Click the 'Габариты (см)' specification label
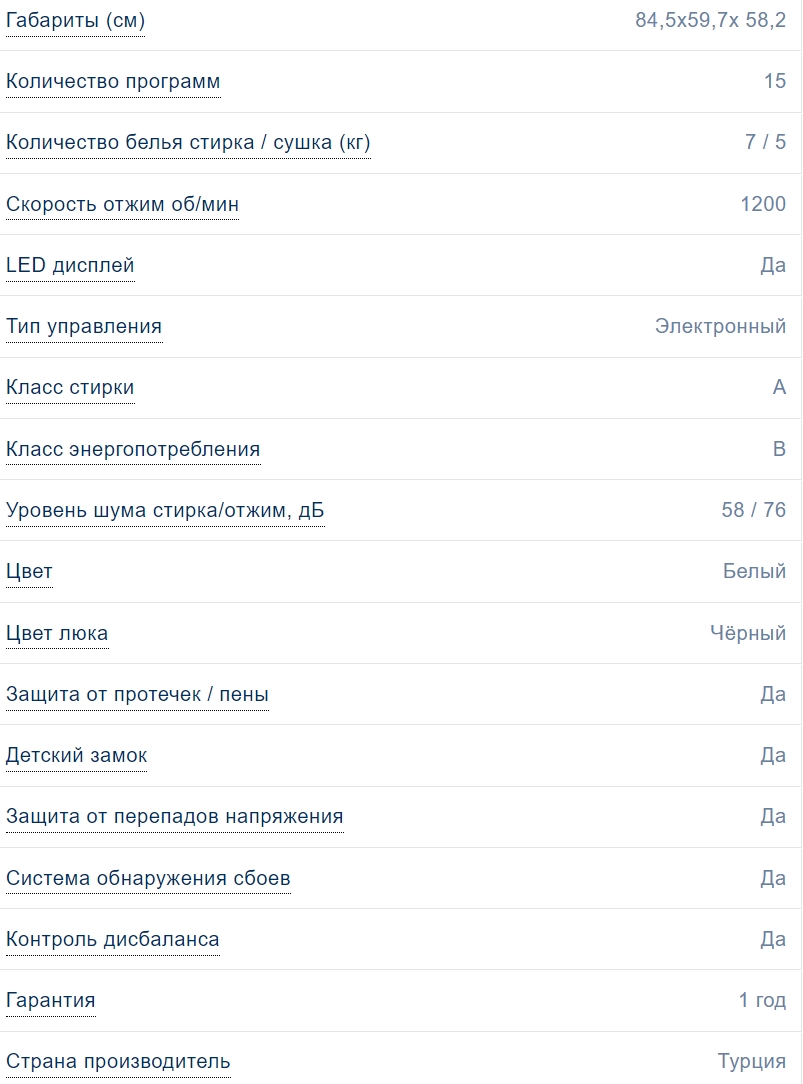The image size is (803, 1084). pos(75,20)
